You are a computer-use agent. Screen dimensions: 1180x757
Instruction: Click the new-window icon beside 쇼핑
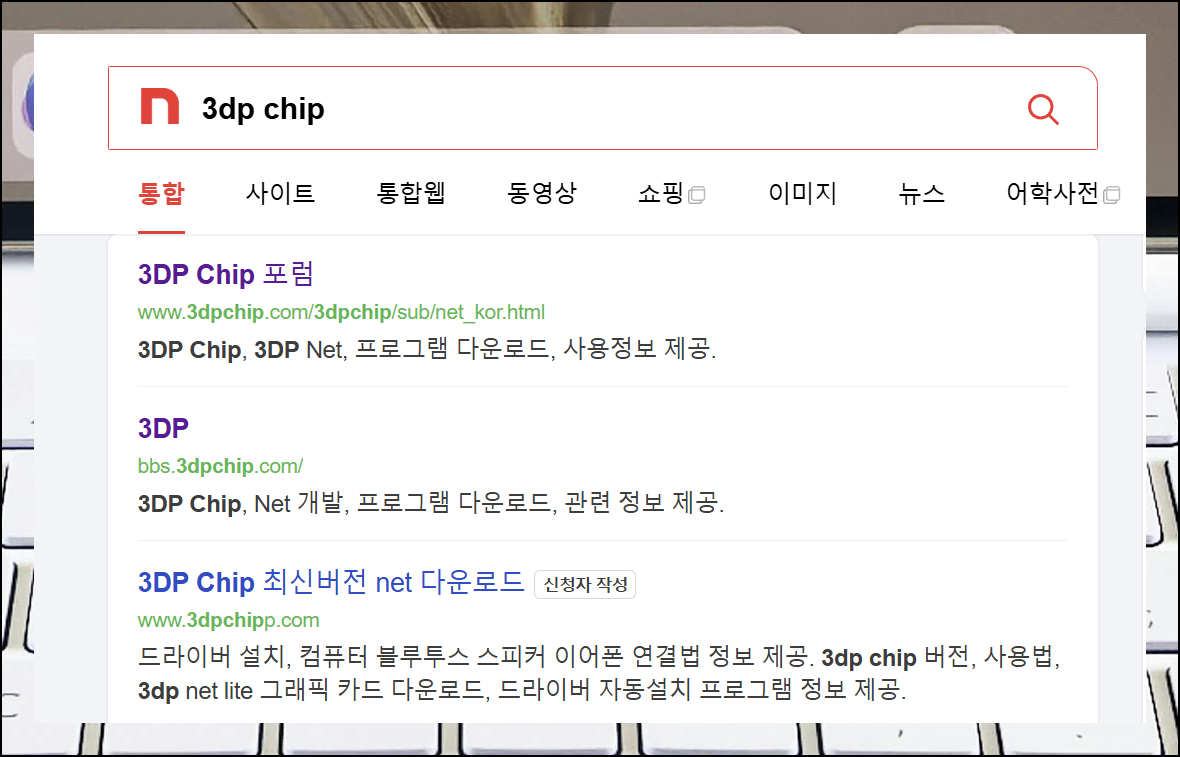pyautogui.click(x=697, y=196)
